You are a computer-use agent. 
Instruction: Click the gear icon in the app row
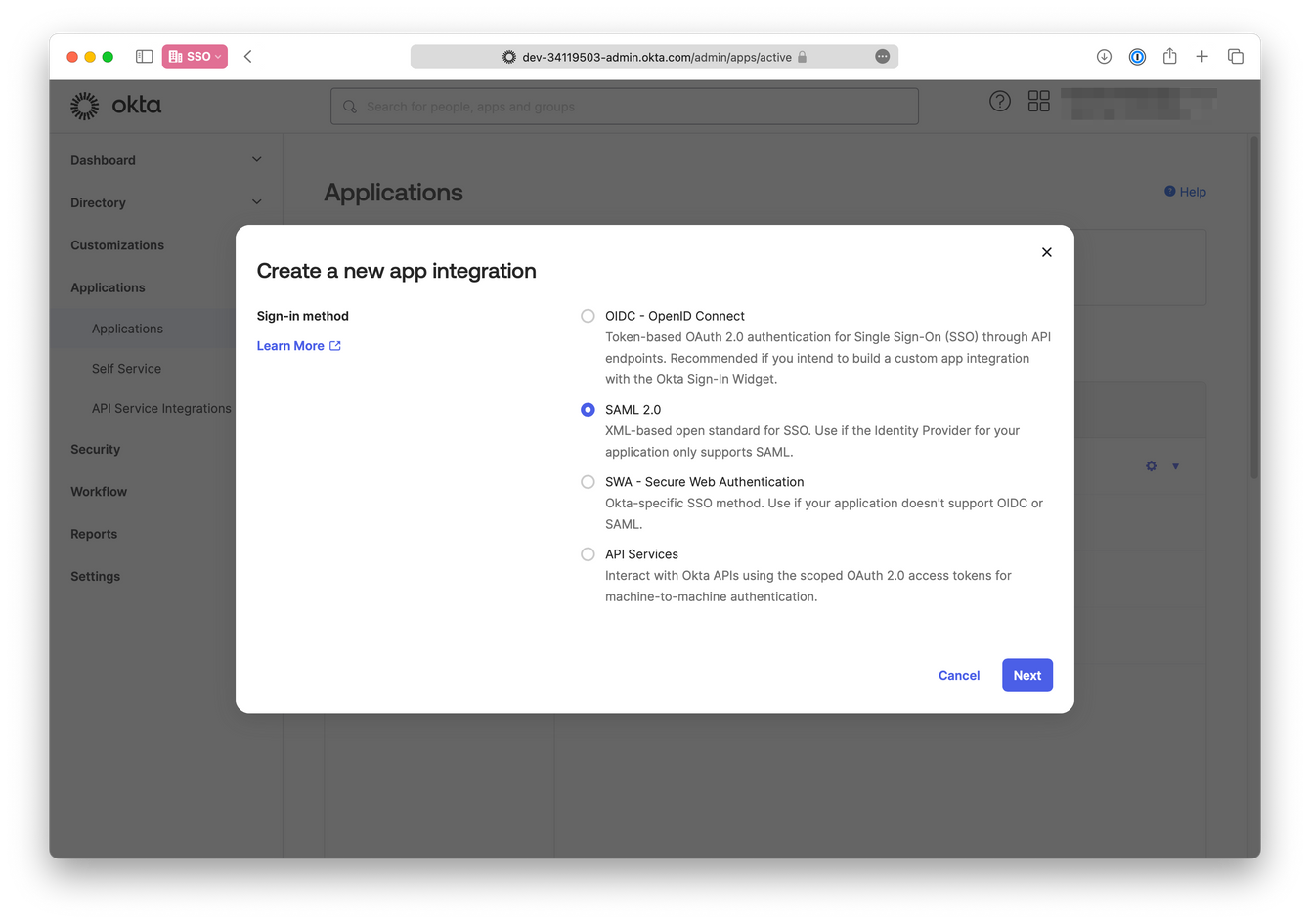pyautogui.click(x=1152, y=466)
